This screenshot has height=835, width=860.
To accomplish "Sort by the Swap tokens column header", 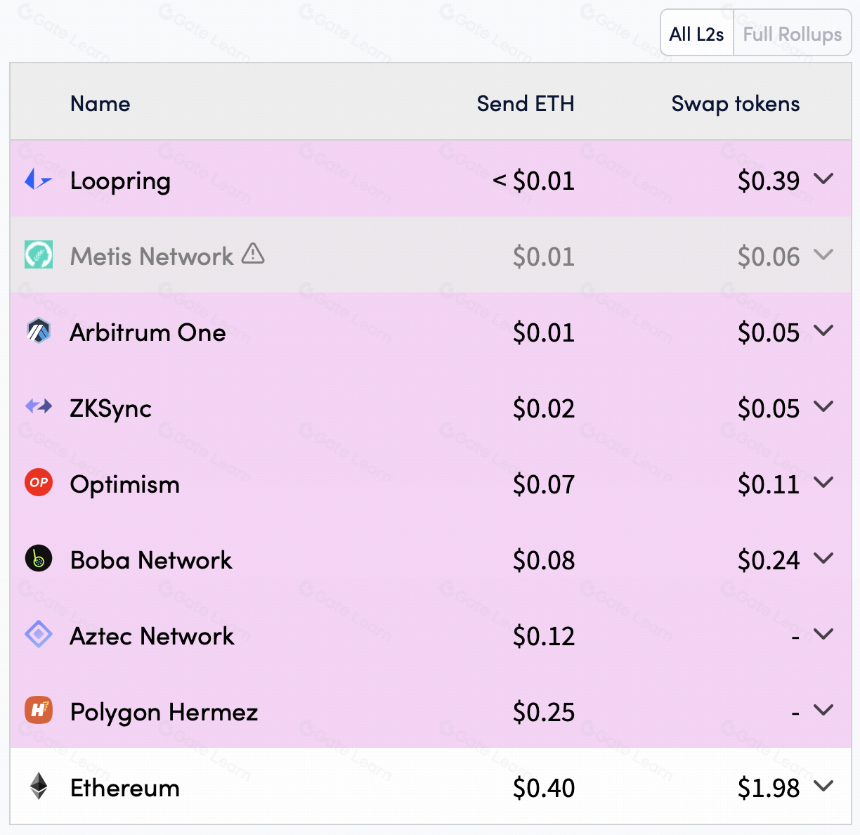I will click(x=735, y=104).
